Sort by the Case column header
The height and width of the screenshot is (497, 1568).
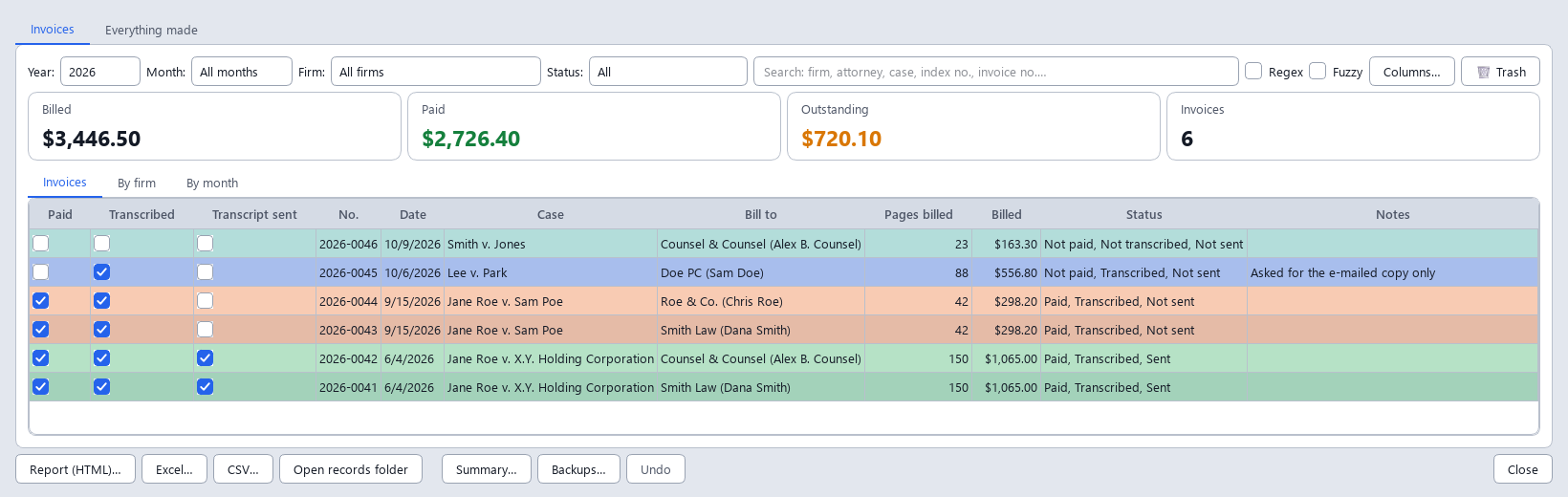[x=551, y=215]
